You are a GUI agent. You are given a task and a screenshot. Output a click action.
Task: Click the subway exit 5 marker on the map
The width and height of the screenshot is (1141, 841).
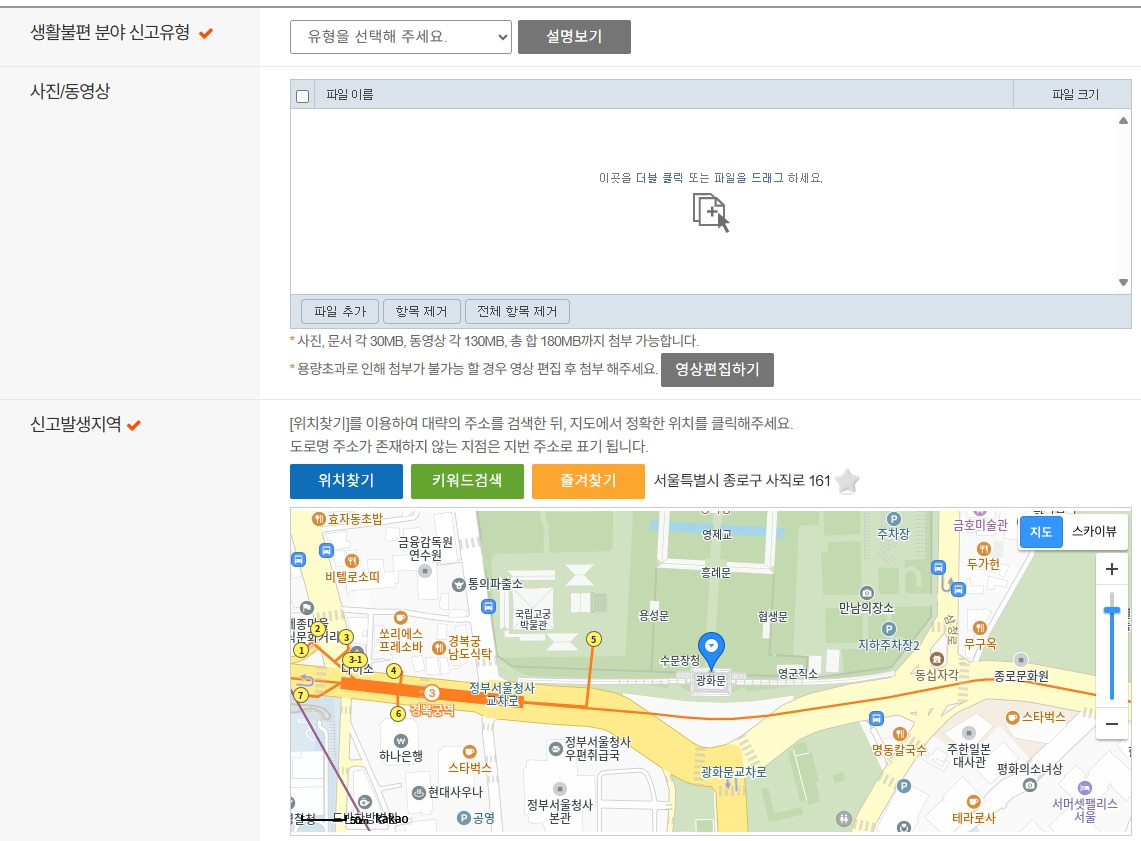[x=594, y=639]
